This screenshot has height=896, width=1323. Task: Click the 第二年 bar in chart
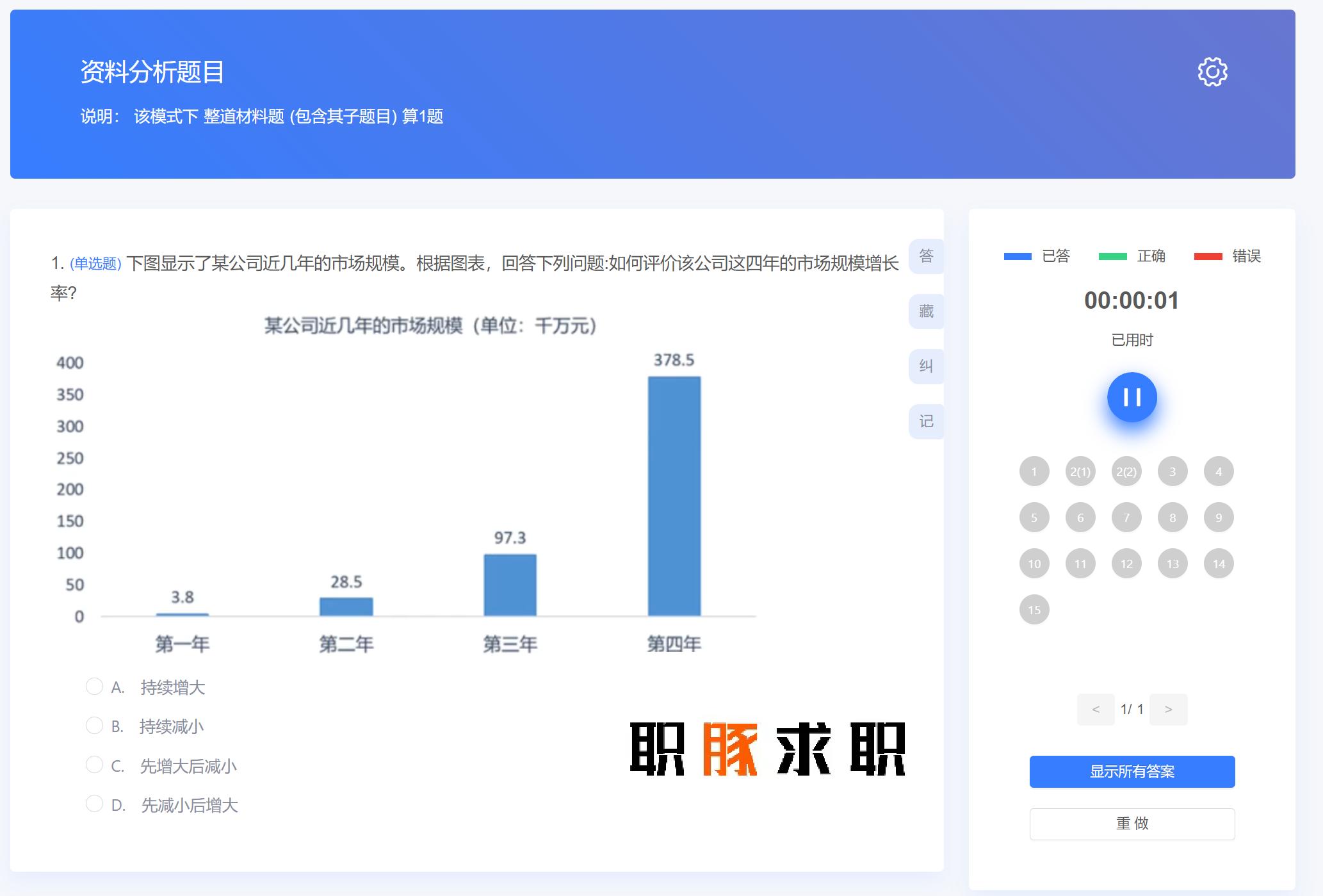point(346,607)
